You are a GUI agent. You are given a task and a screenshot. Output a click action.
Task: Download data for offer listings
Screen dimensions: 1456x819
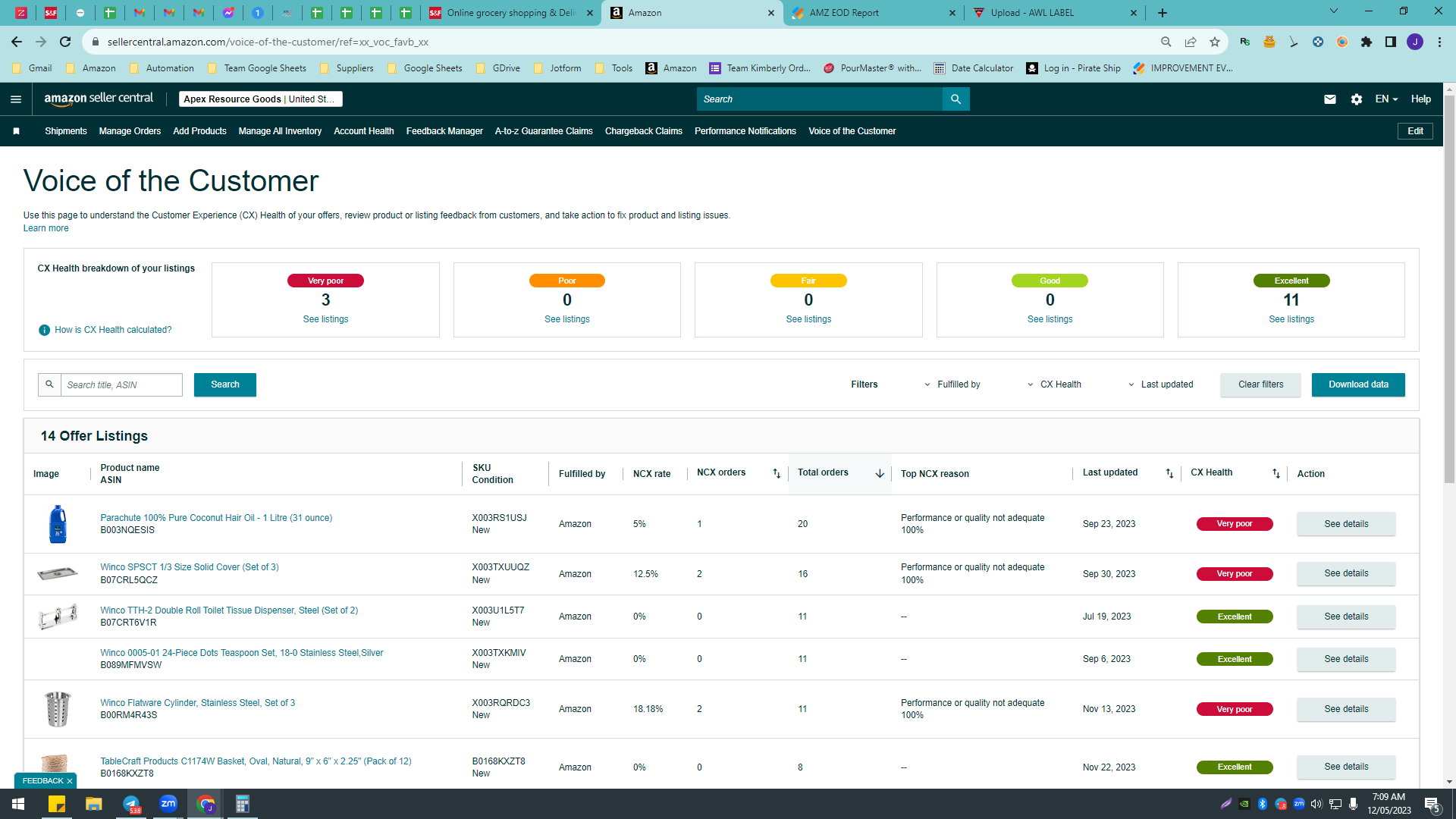[x=1358, y=384]
